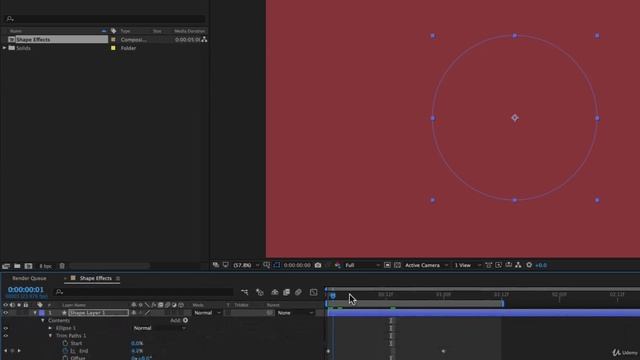This screenshot has height=360, width=640.
Task: Open the Full resolution dropdown
Action: tap(362, 265)
